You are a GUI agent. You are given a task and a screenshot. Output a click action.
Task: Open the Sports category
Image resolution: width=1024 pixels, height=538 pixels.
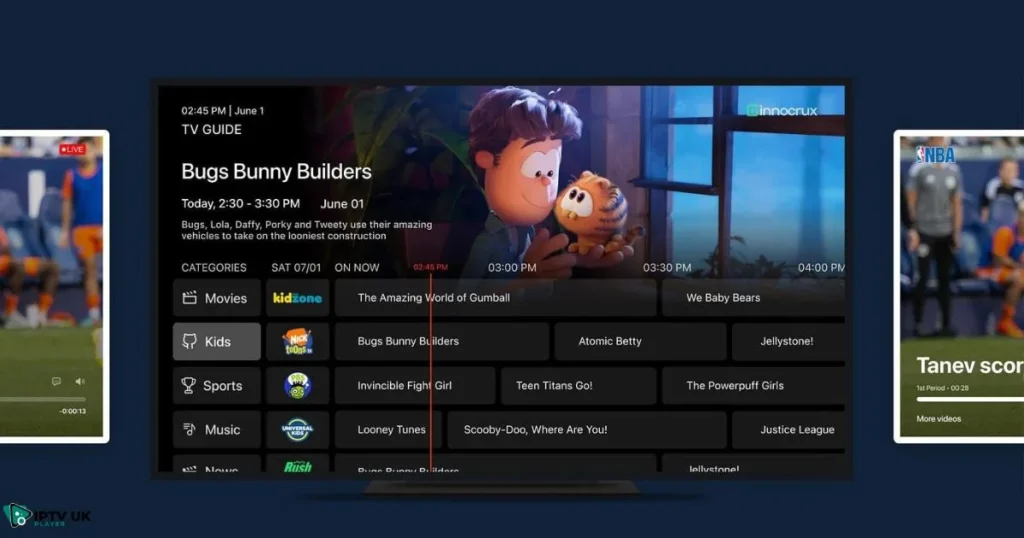point(217,385)
